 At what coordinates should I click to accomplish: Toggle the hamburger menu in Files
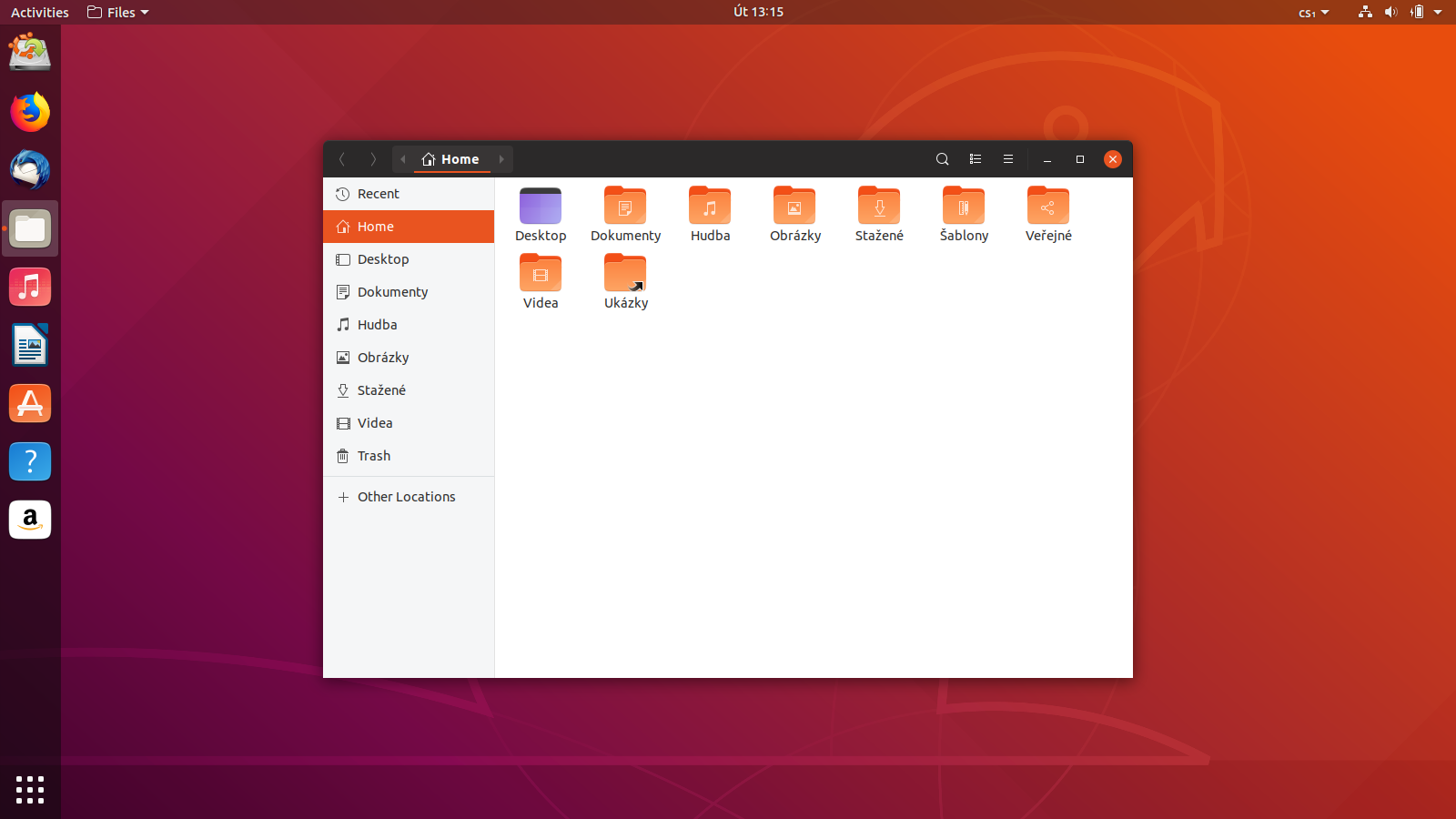point(1007,159)
